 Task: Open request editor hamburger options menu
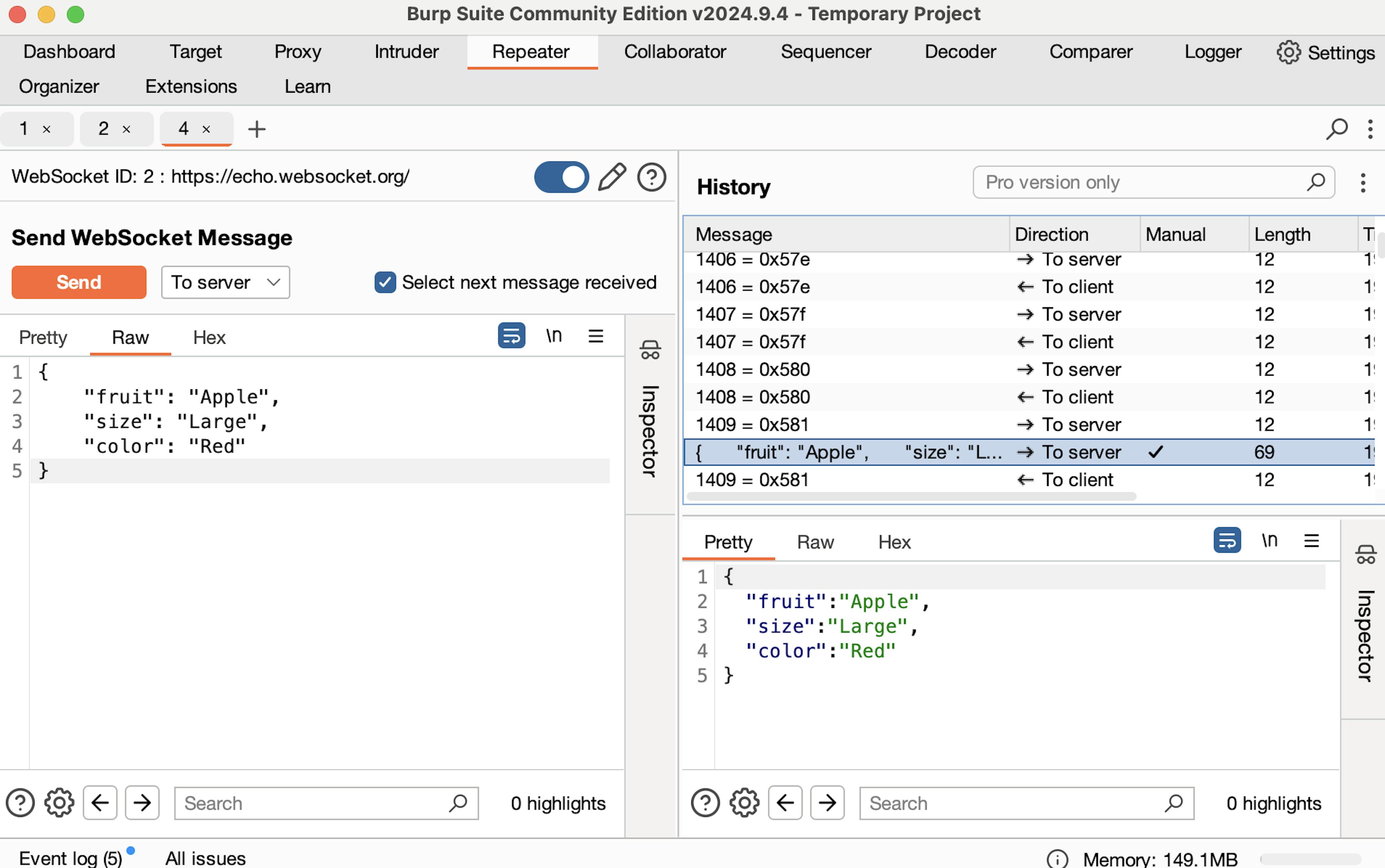[595, 336]
